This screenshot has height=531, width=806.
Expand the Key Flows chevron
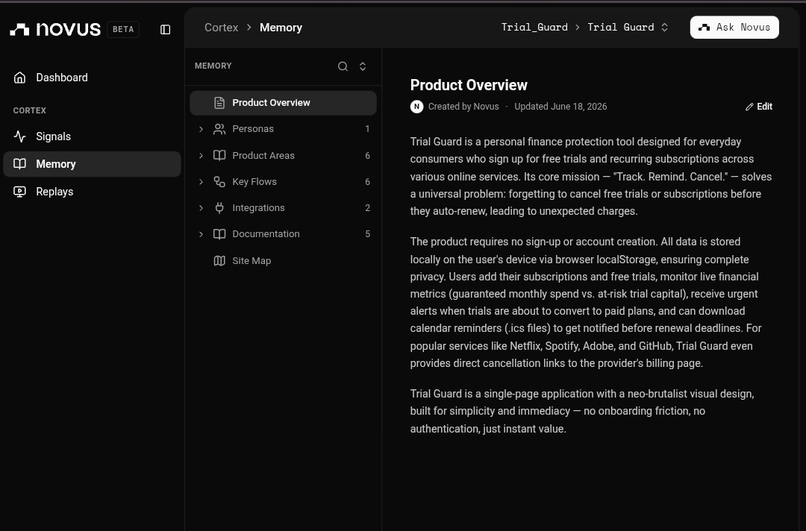(201, 181)
